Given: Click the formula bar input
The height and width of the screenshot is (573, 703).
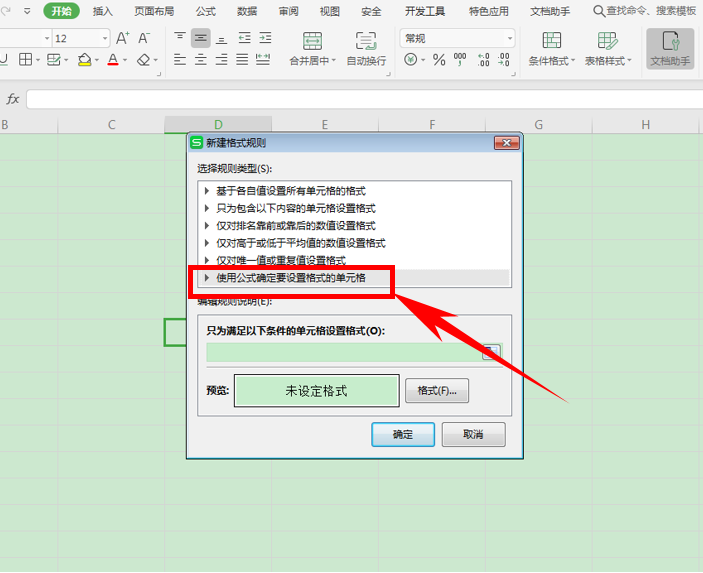Looking at the screenshot, I should point(365,99).
